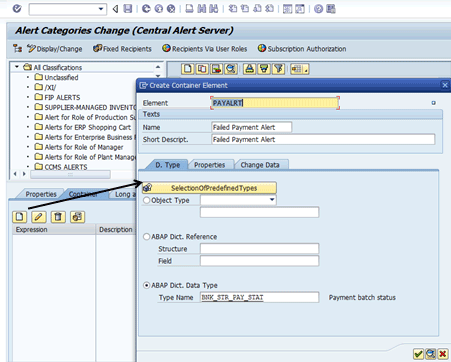The image size is (451, 362).
Task: Confirm dialog with green checkmark icon
Action: point(418,354)
